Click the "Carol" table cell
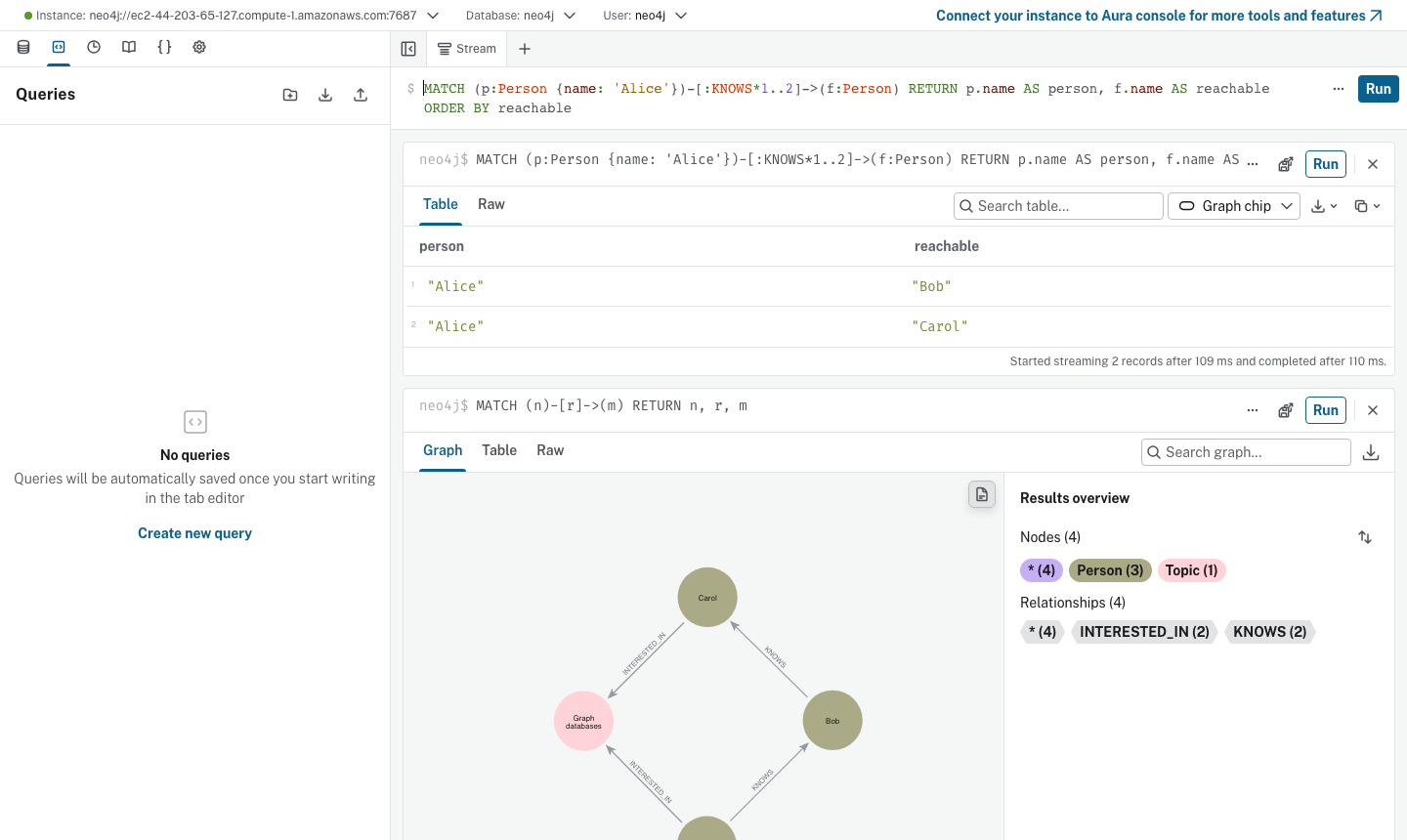Image resolution: width=1407 pixels, height=840 pixels. click(940, 326)
